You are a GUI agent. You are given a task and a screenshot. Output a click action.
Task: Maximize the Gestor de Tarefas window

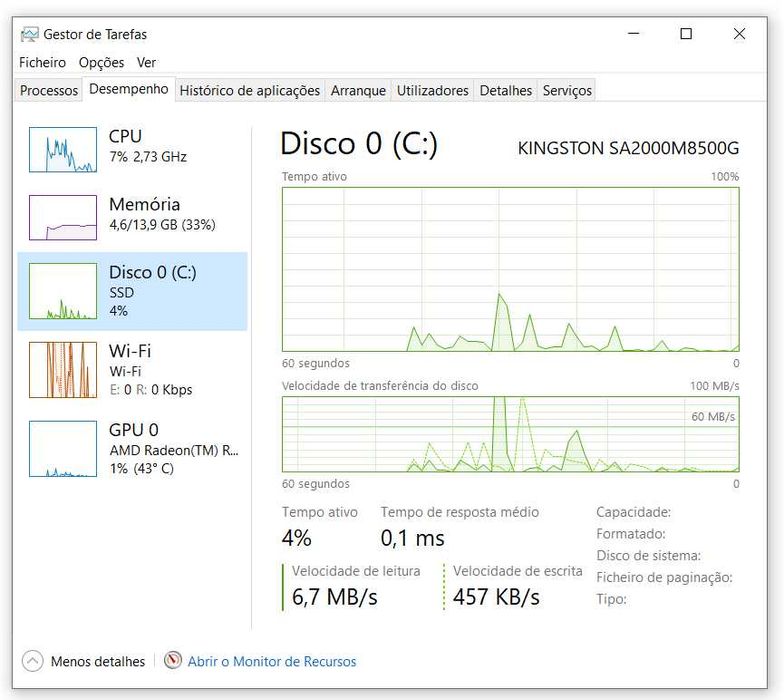pyautogui.click(x=686, y=34)
